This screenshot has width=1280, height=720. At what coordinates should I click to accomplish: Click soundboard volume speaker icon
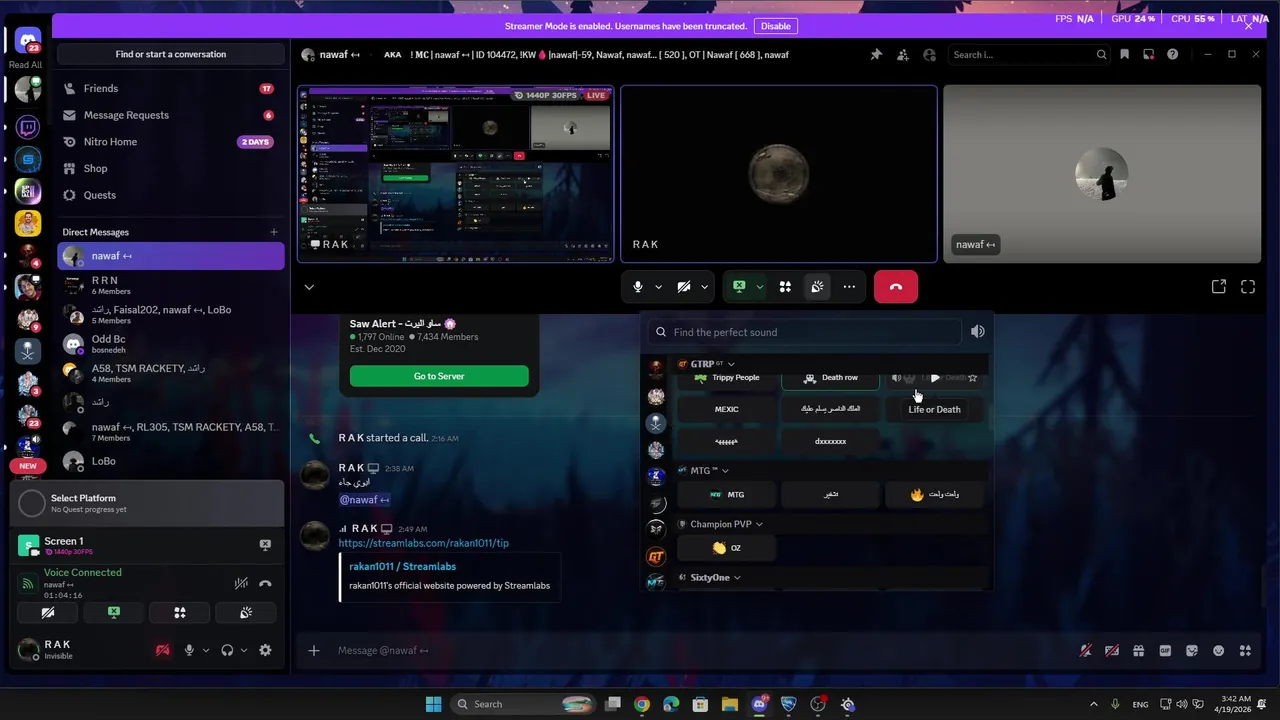(x=978, y=332)
